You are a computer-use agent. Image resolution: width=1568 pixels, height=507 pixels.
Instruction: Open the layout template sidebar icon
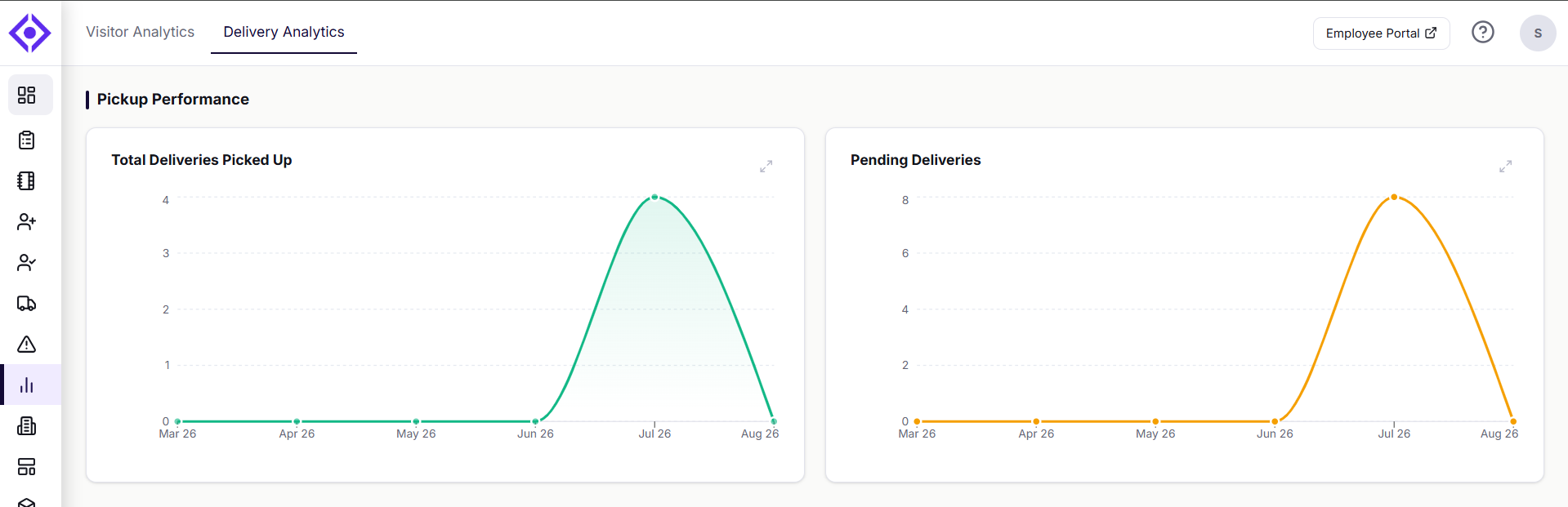[x=27, y=467]
